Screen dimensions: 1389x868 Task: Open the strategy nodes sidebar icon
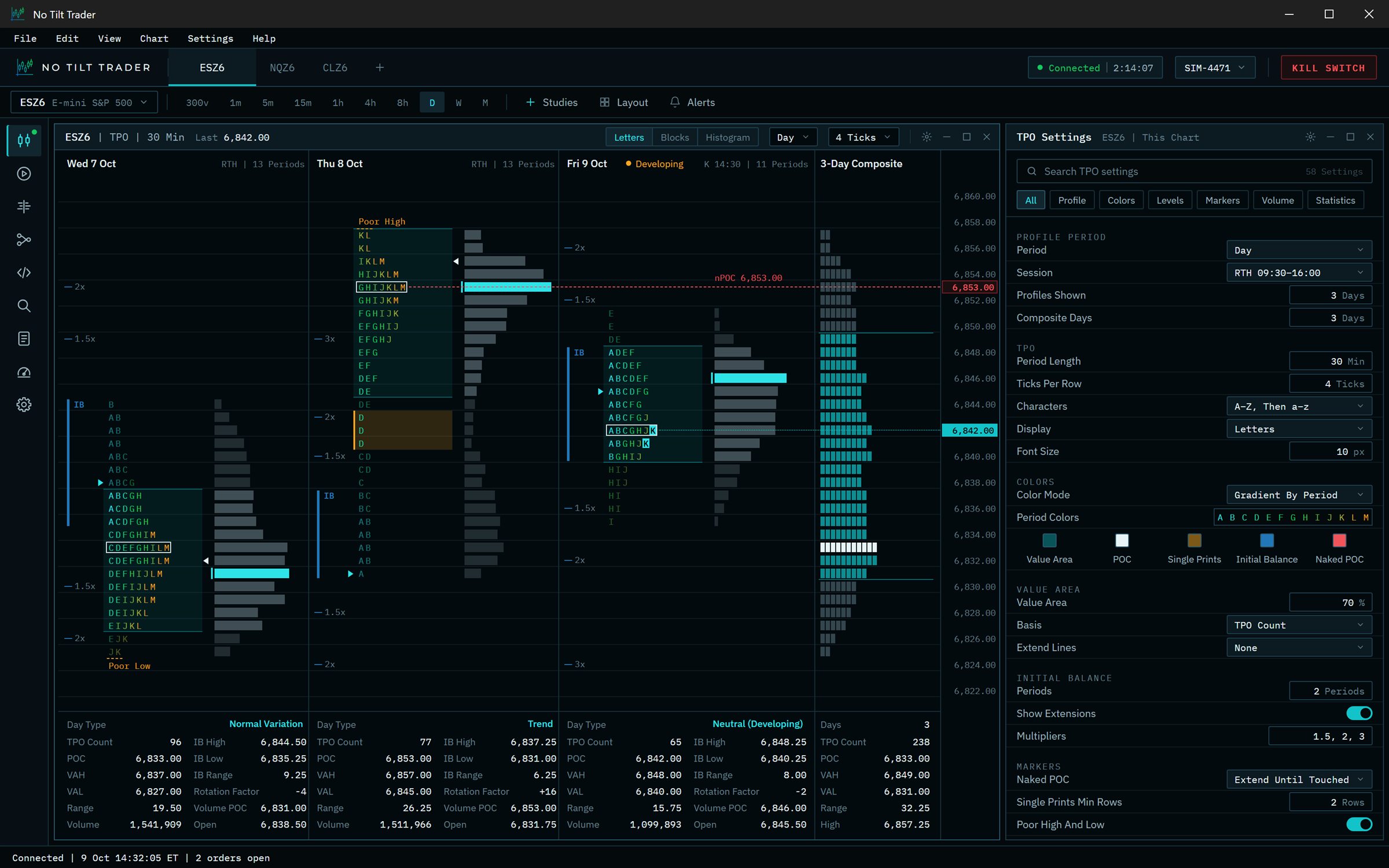[x=24, y=240]
